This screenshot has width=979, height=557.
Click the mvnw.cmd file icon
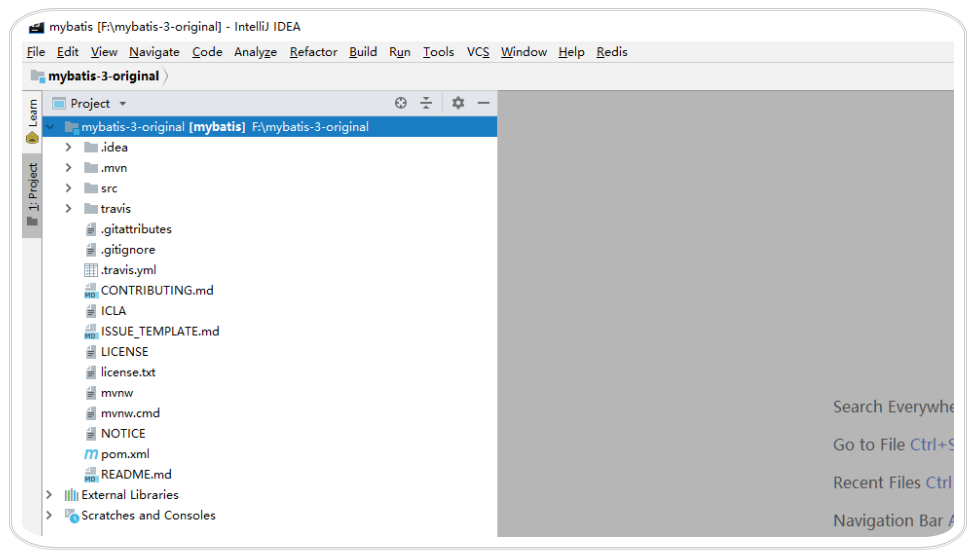coord(91,413)
